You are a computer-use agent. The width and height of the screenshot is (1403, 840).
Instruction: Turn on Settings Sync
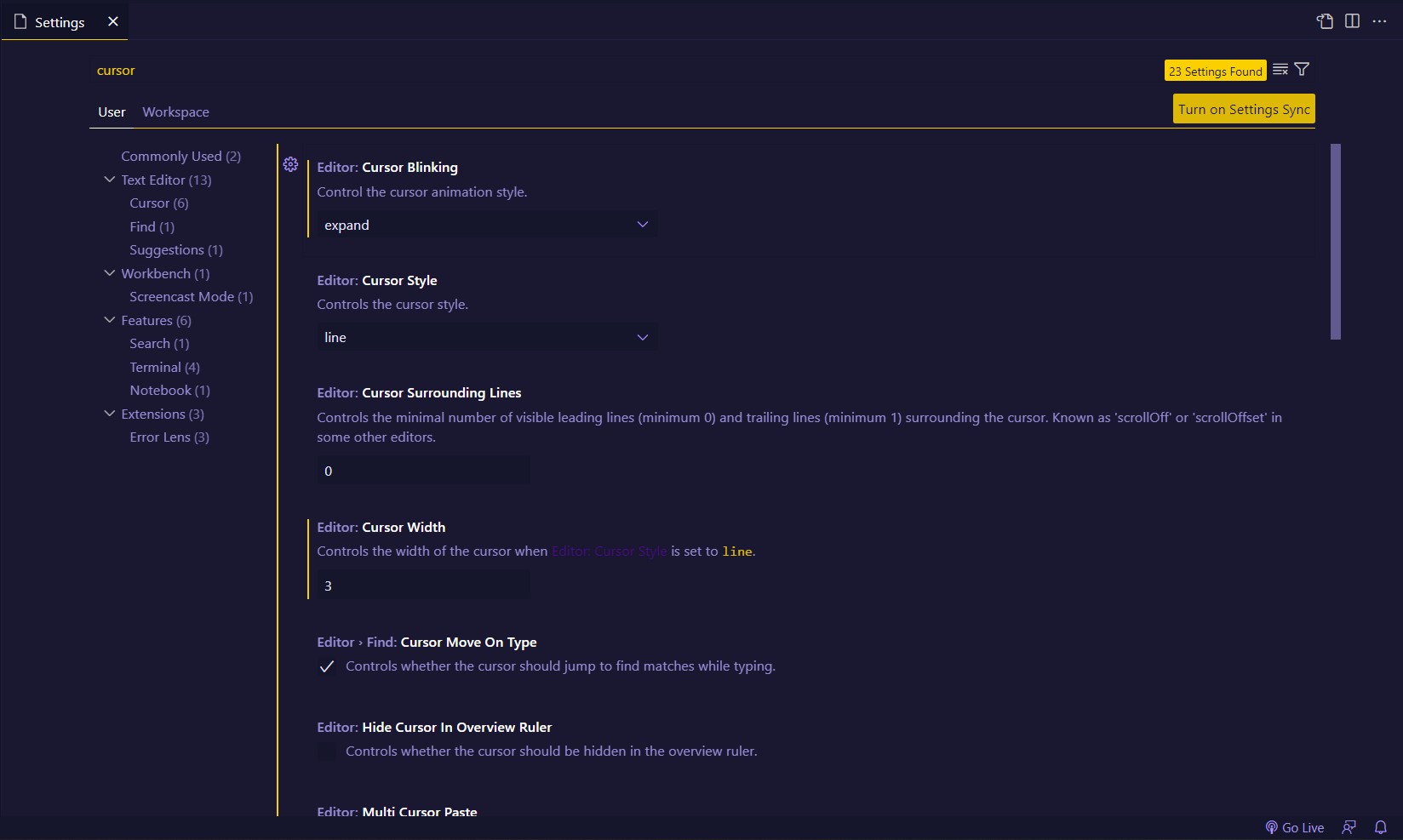[1244, 109]
